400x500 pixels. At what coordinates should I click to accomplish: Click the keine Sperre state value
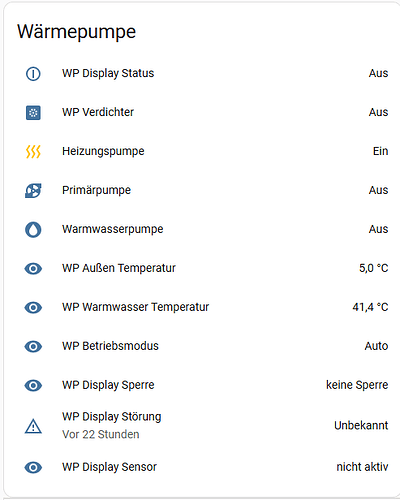click(357, 385)
